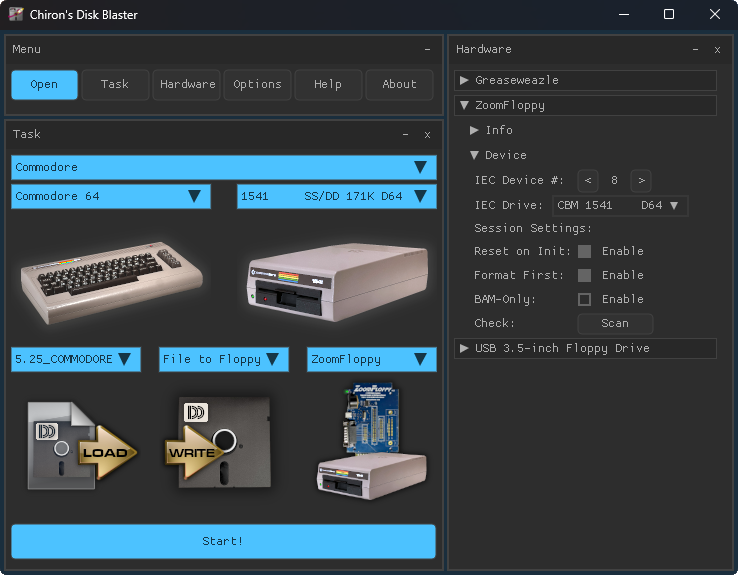The image size is (738, 575).
Task: Click the Scan button
Action: click(615, 324)
